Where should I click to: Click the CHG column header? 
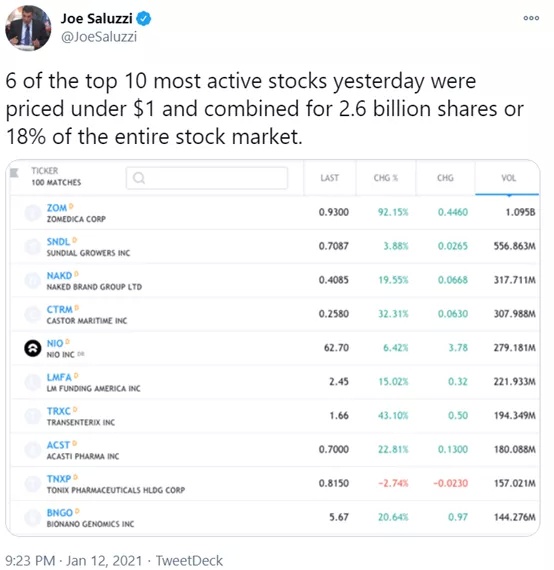click(x=445, y=178)
